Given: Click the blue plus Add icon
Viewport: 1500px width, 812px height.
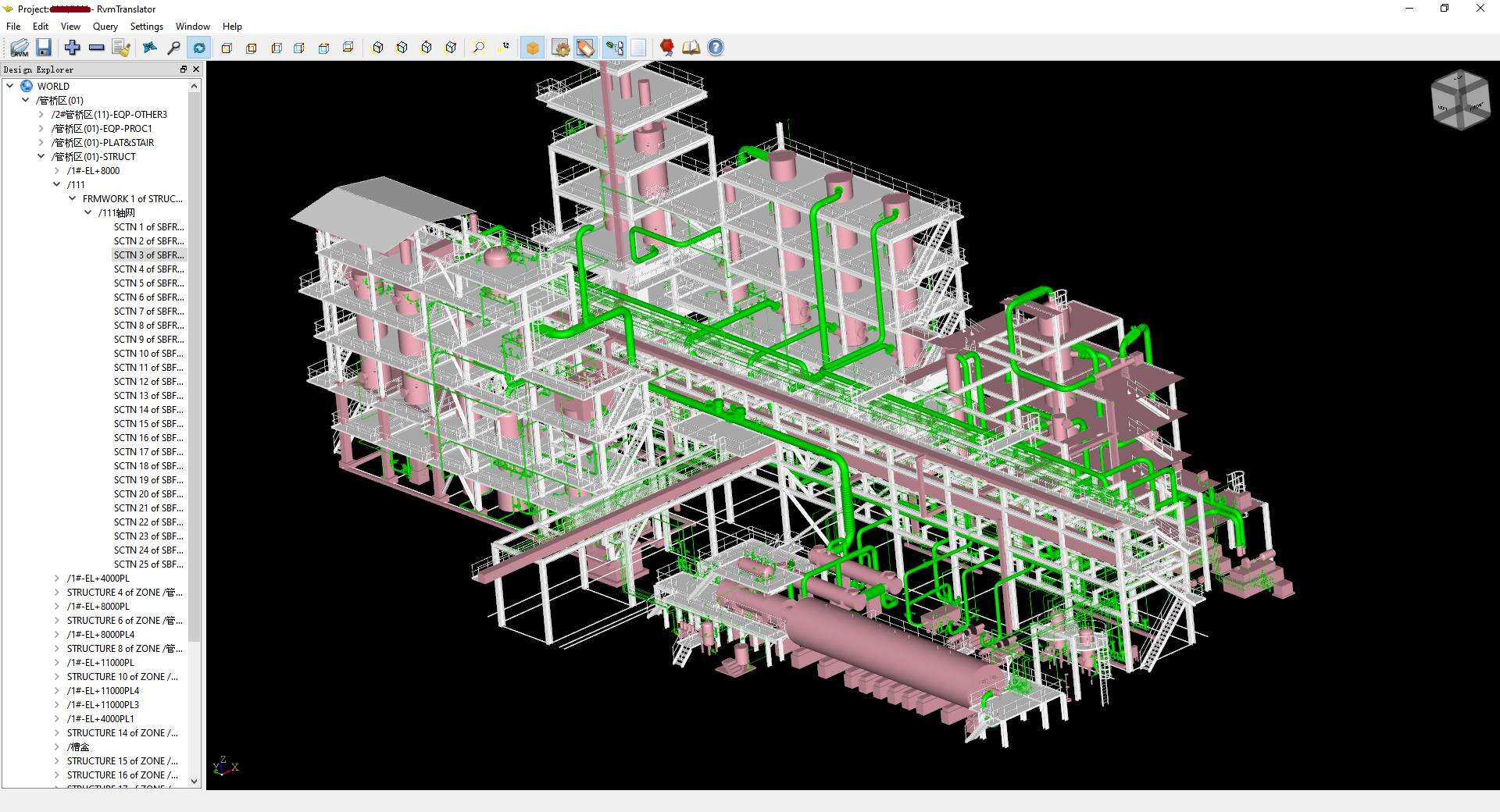Looking at the screenshot, I should click(73, 48).
